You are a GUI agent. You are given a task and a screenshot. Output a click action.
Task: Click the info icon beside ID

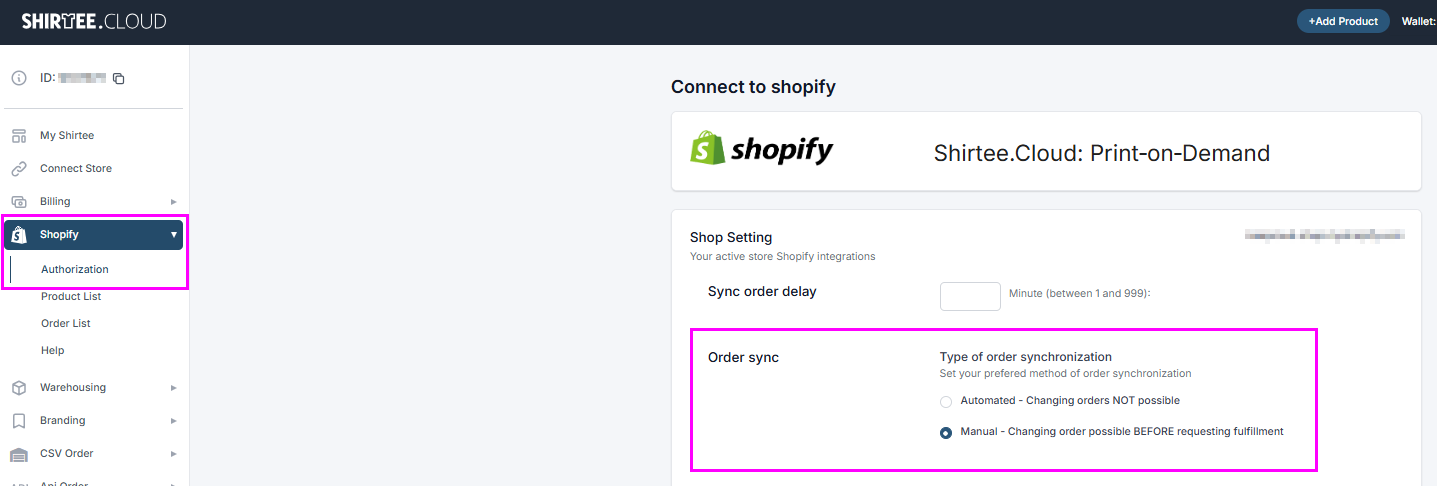[x=18, y=78]
